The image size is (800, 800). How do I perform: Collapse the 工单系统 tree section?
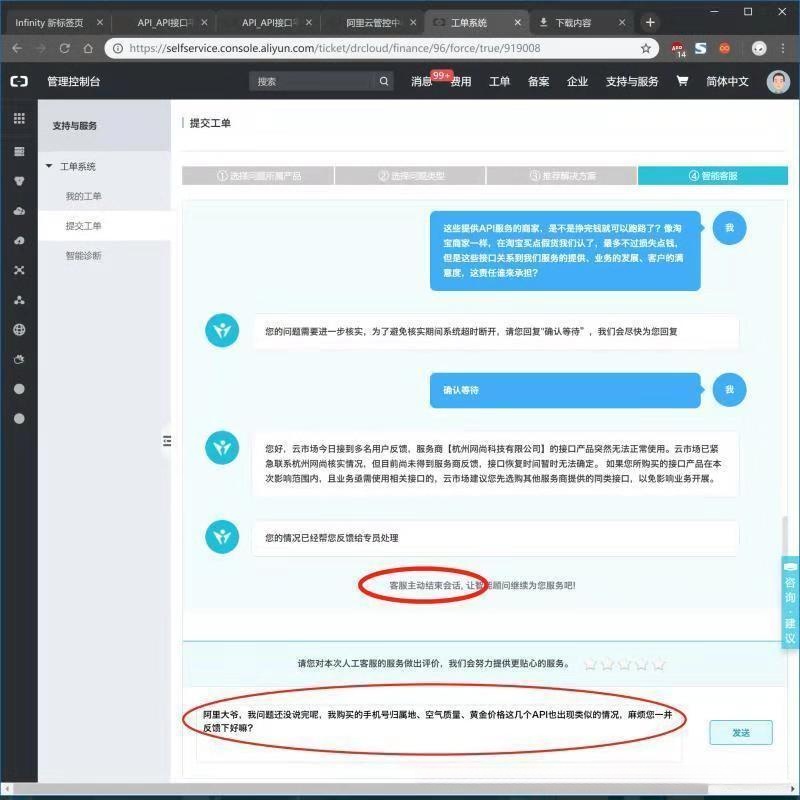[49, 166]
